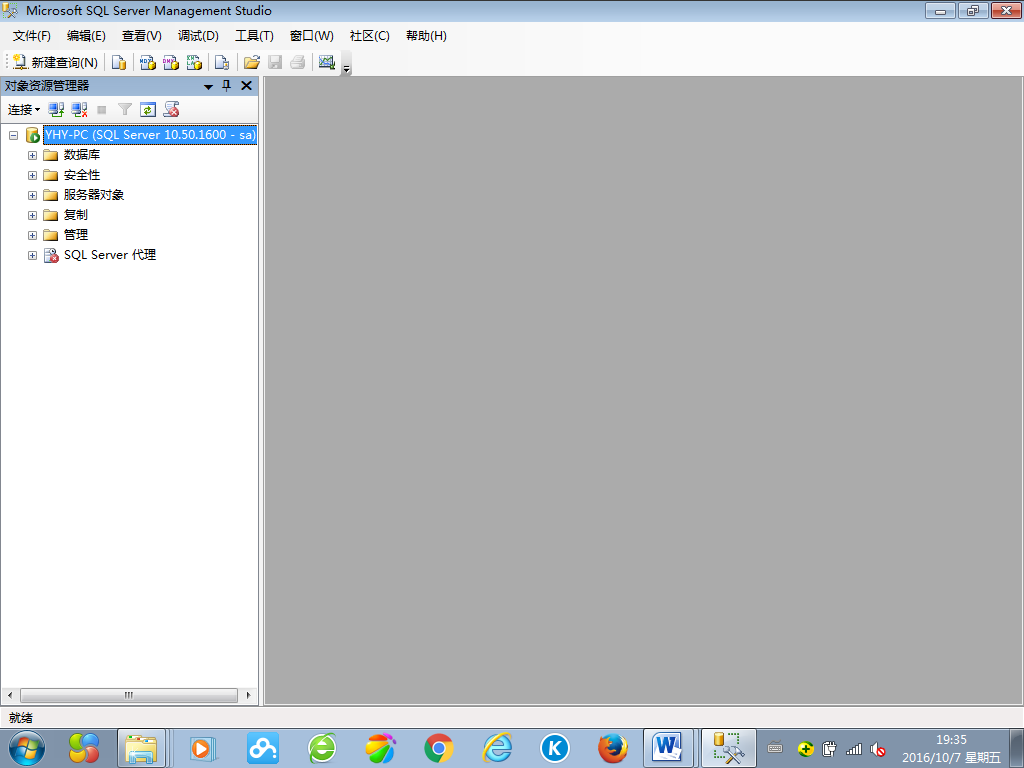The image size is (1024, 768).
Task: Select the 安全性 tree item
Action: pyautogui.click(x=82, y=175)
